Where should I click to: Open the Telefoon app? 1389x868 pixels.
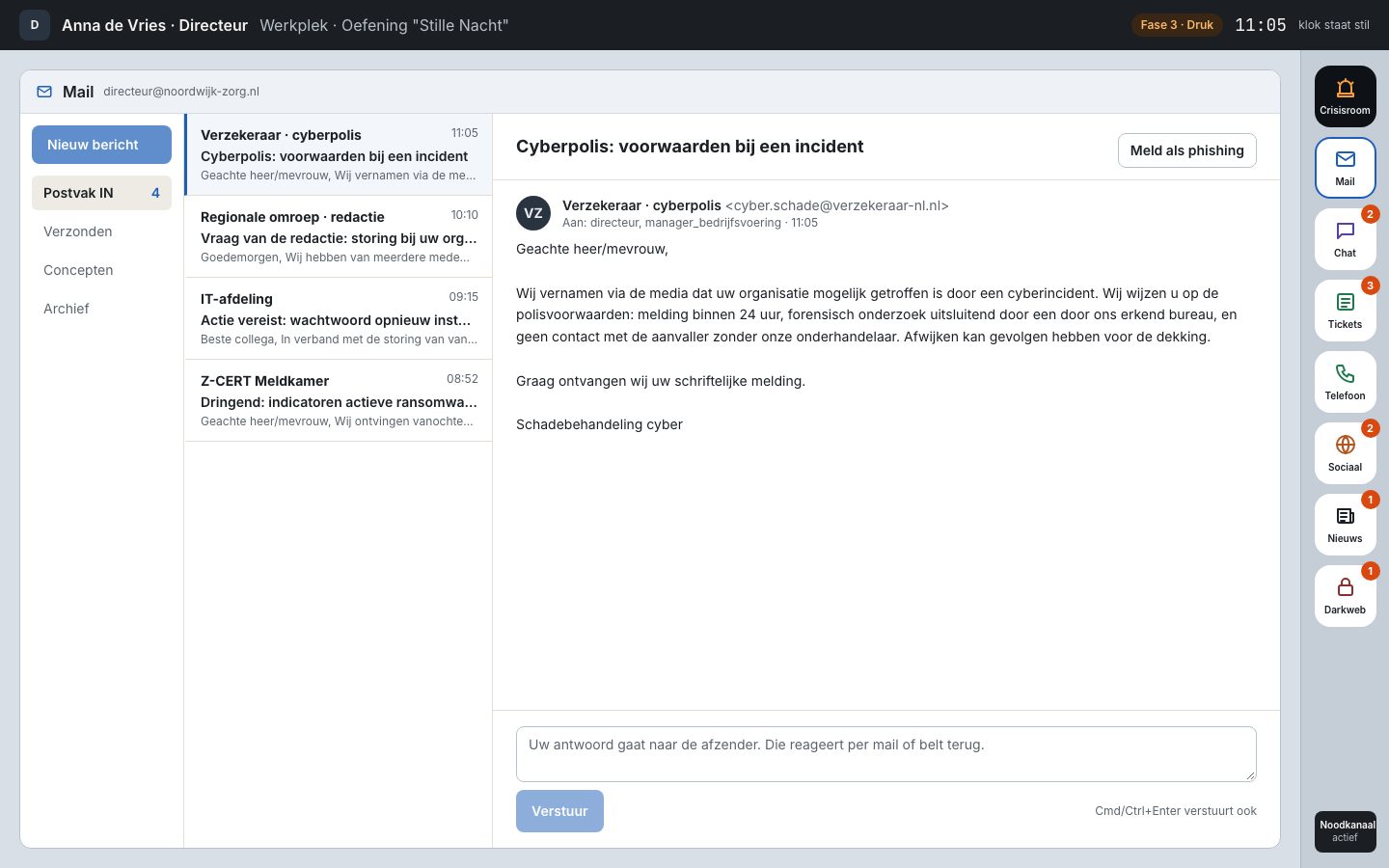tap(1345, 382)
